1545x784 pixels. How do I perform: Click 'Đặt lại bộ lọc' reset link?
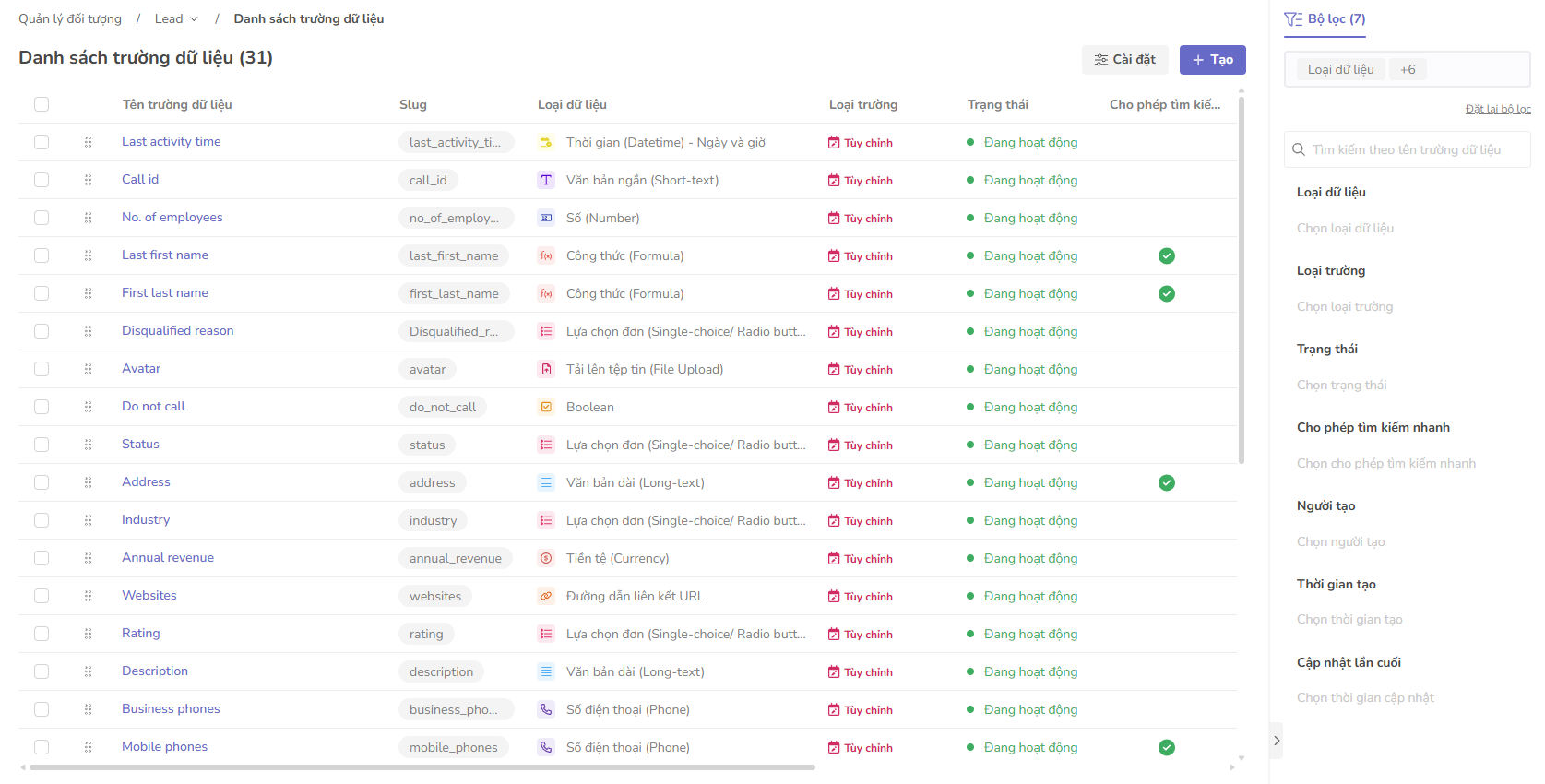pos(1497,109)
